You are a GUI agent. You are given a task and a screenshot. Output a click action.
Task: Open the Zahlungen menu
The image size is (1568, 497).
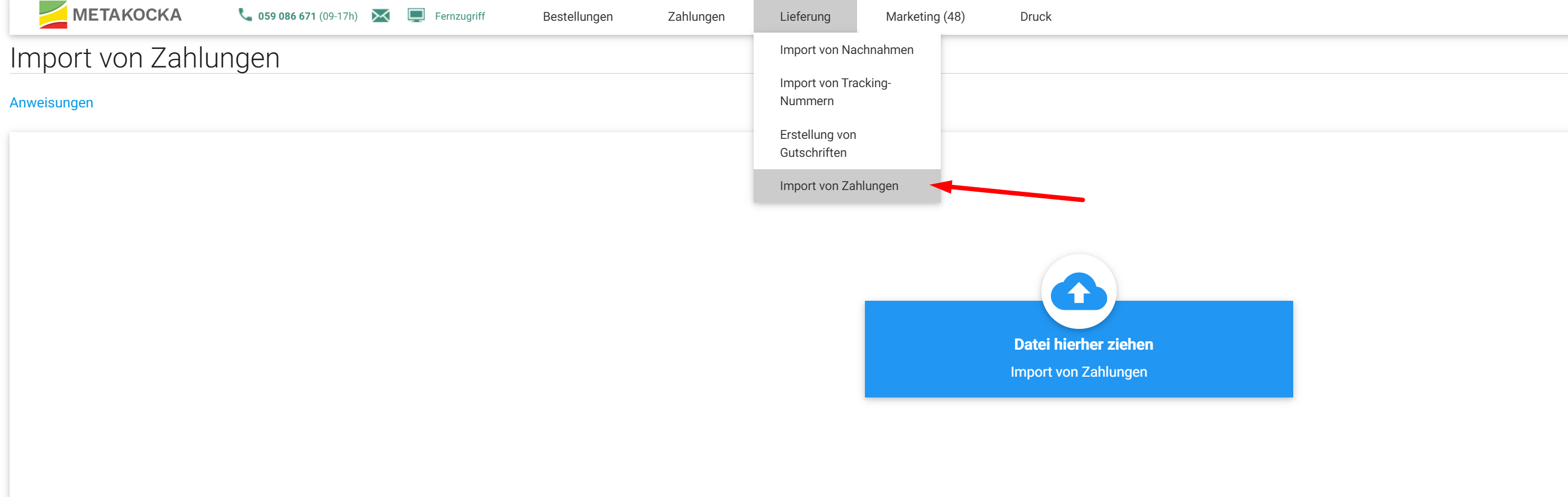tap(696, 16)
